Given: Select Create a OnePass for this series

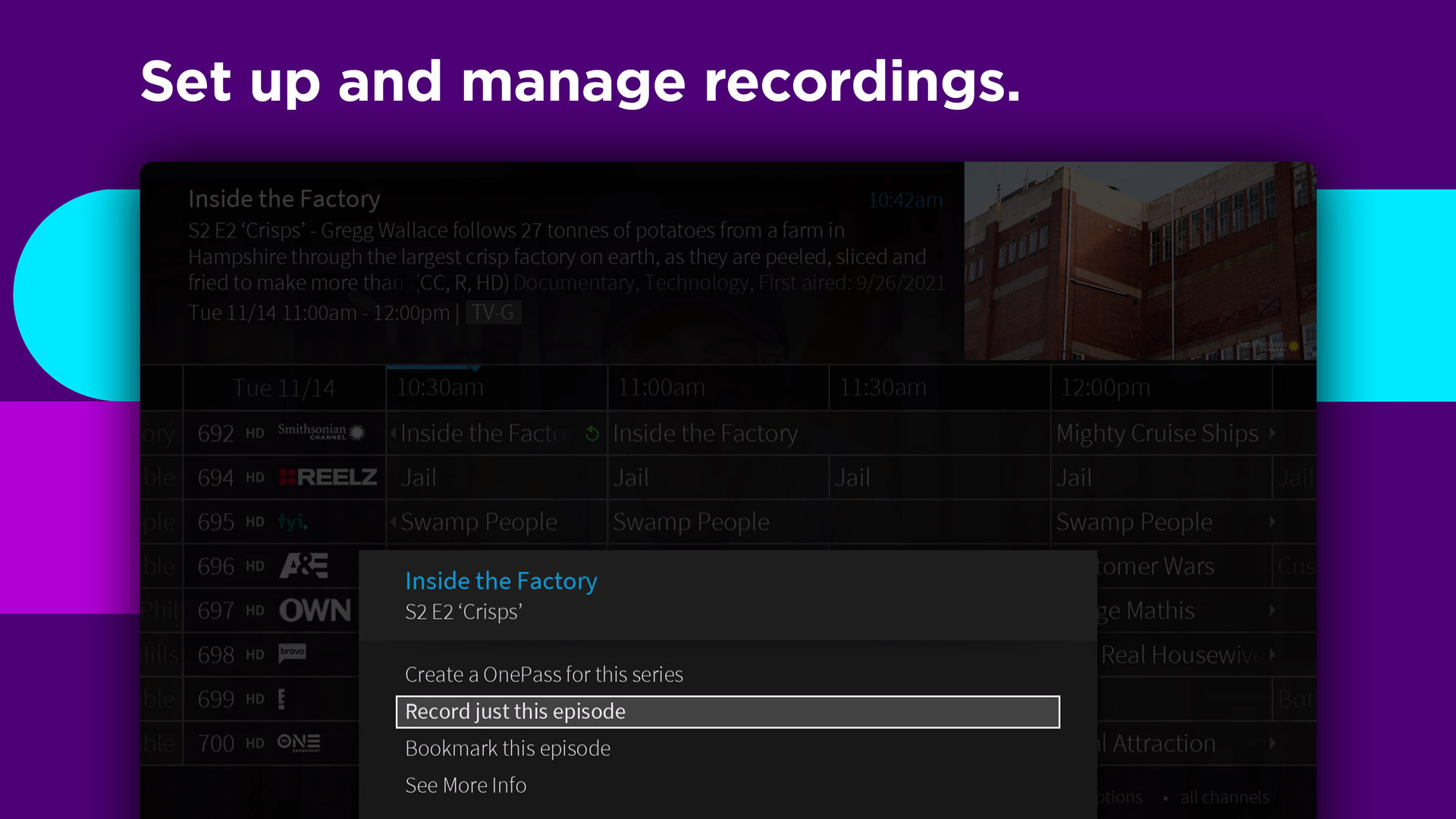Looking at the screenshot, I should click(544, 674).
